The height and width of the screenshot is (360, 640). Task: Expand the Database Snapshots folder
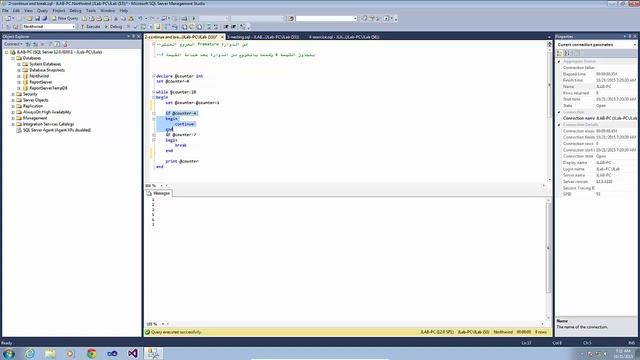point(19,70)
